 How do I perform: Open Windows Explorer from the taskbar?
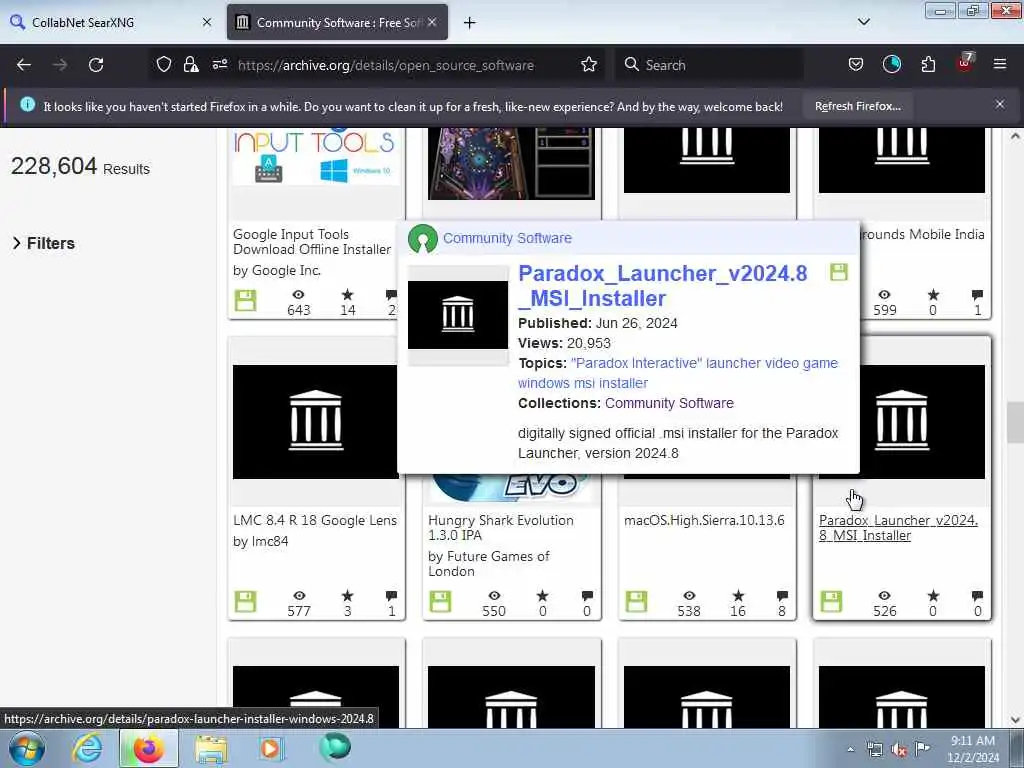[210, 749]
